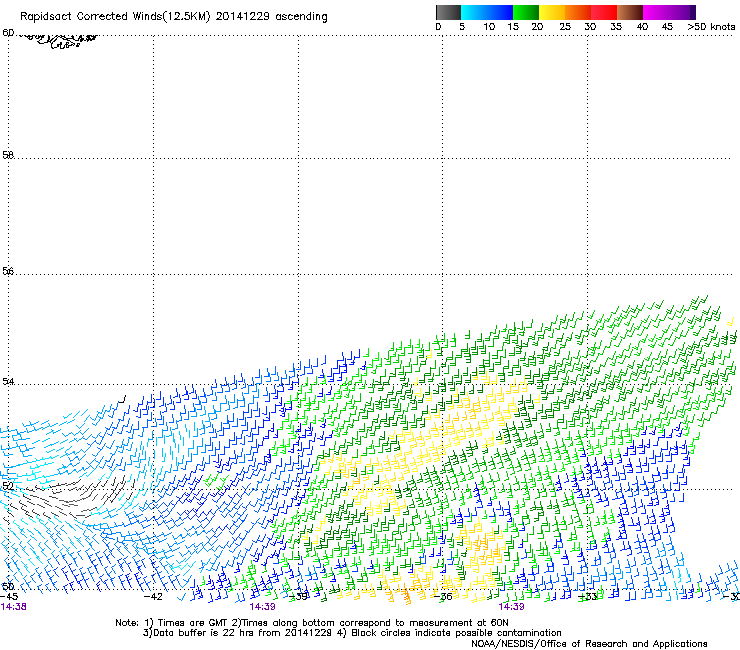Click the blue 10-15 knots legend color
This screenshot has height=650, width=740.
click(500, 12)
